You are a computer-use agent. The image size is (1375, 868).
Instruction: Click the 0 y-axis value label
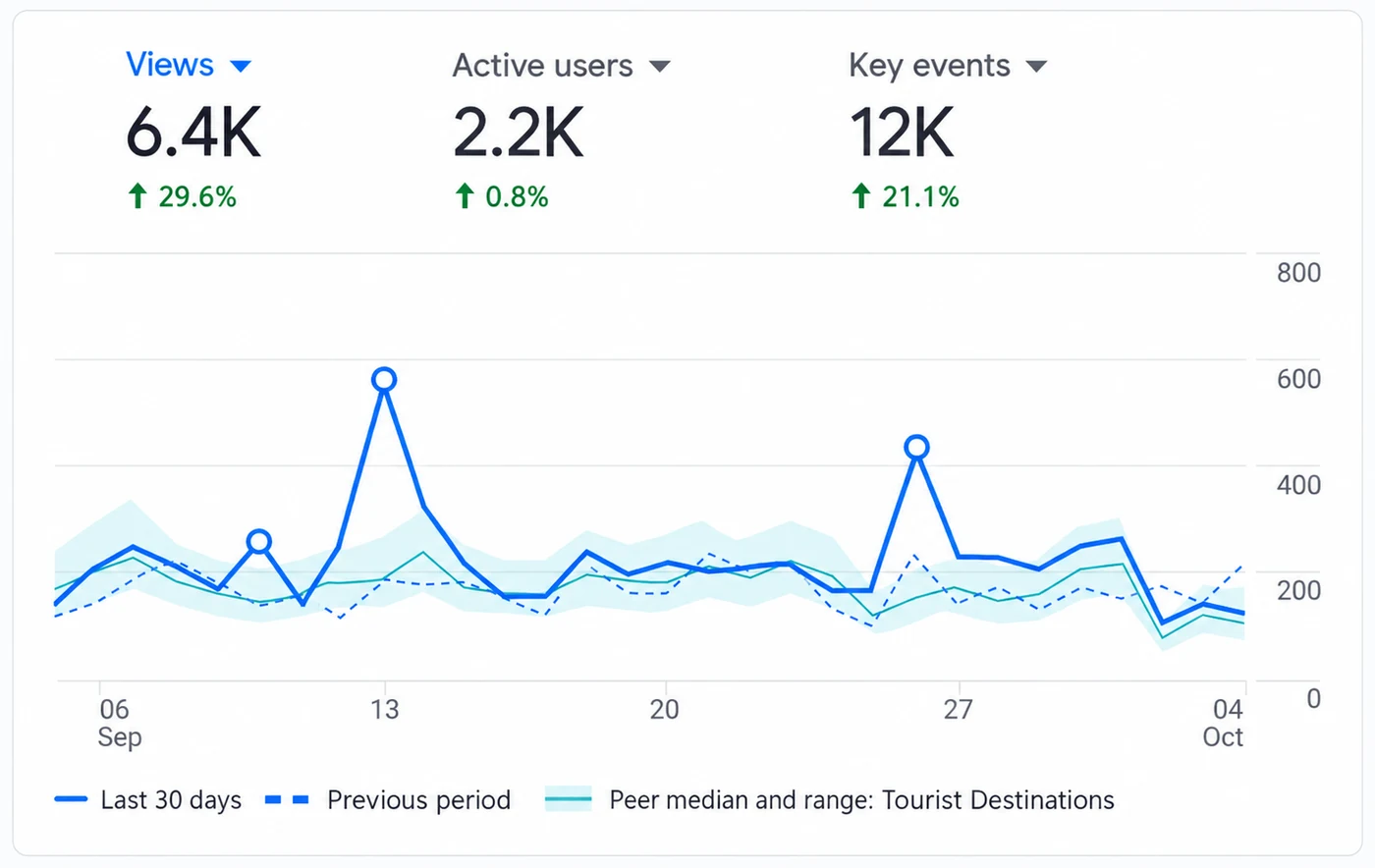pyautogui.click(x=1313, y=698)
